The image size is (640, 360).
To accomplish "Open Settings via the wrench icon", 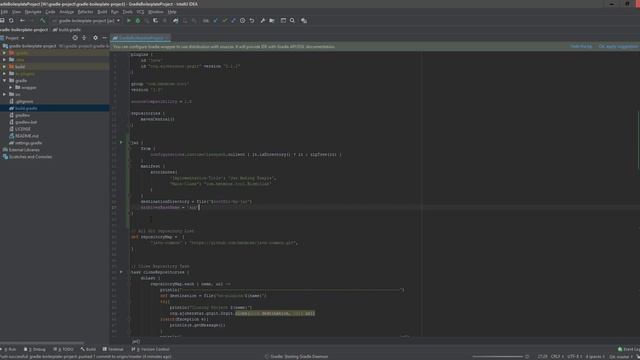I will (x=262, y=20).
